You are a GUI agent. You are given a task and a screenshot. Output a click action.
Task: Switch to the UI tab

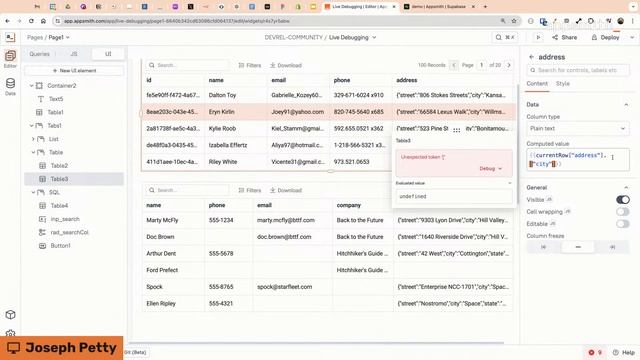108,54
